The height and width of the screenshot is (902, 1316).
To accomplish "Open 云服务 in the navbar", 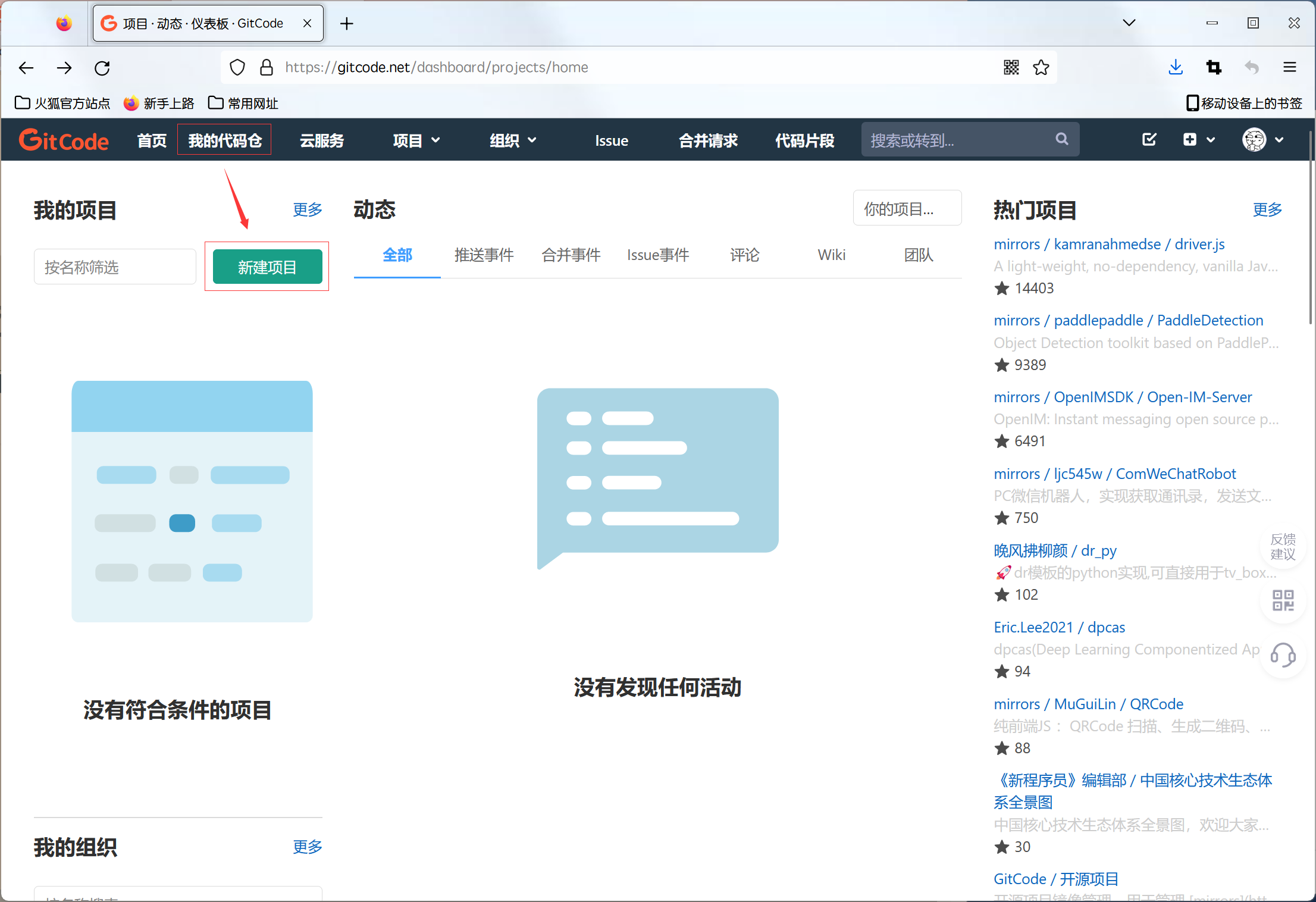I will pyautogui.click(x=322, y=140).
